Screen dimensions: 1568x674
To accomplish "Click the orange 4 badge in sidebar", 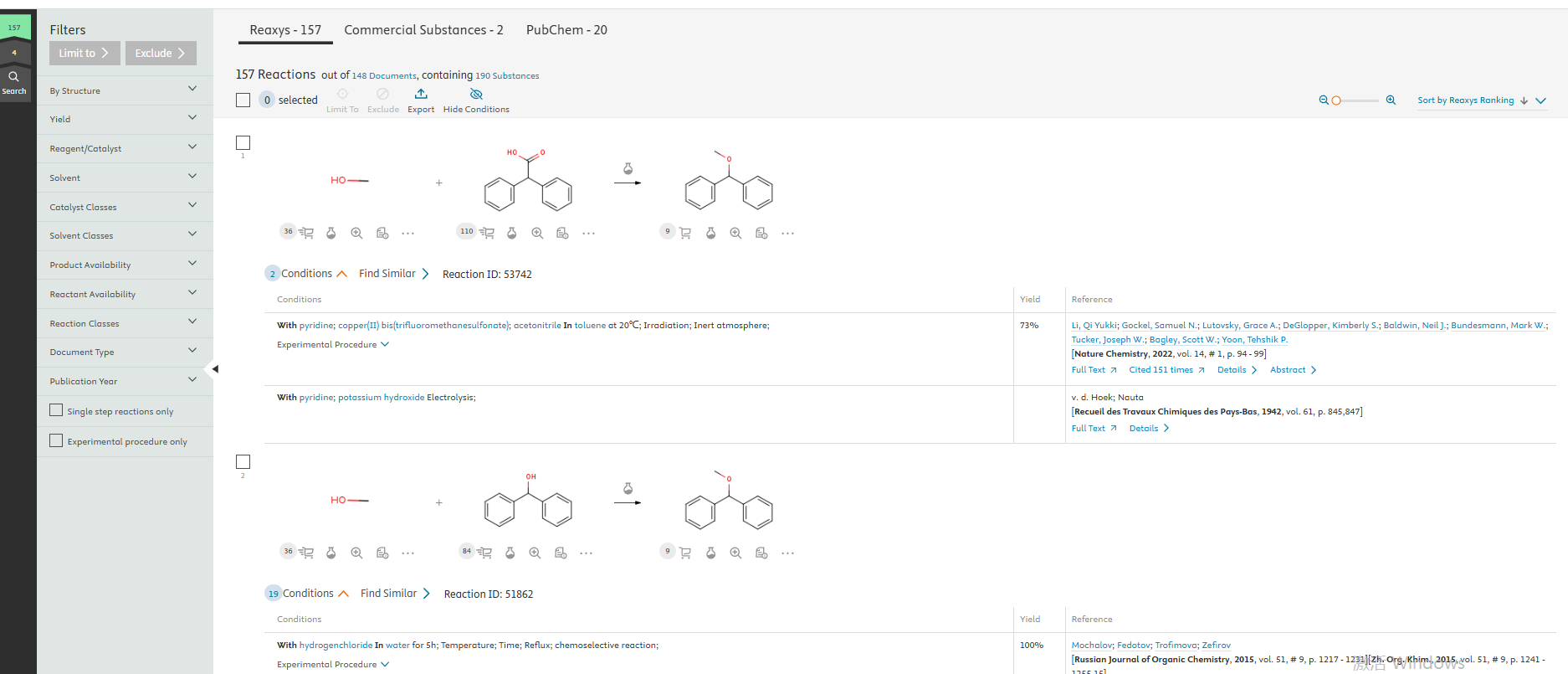I will 14,53.
